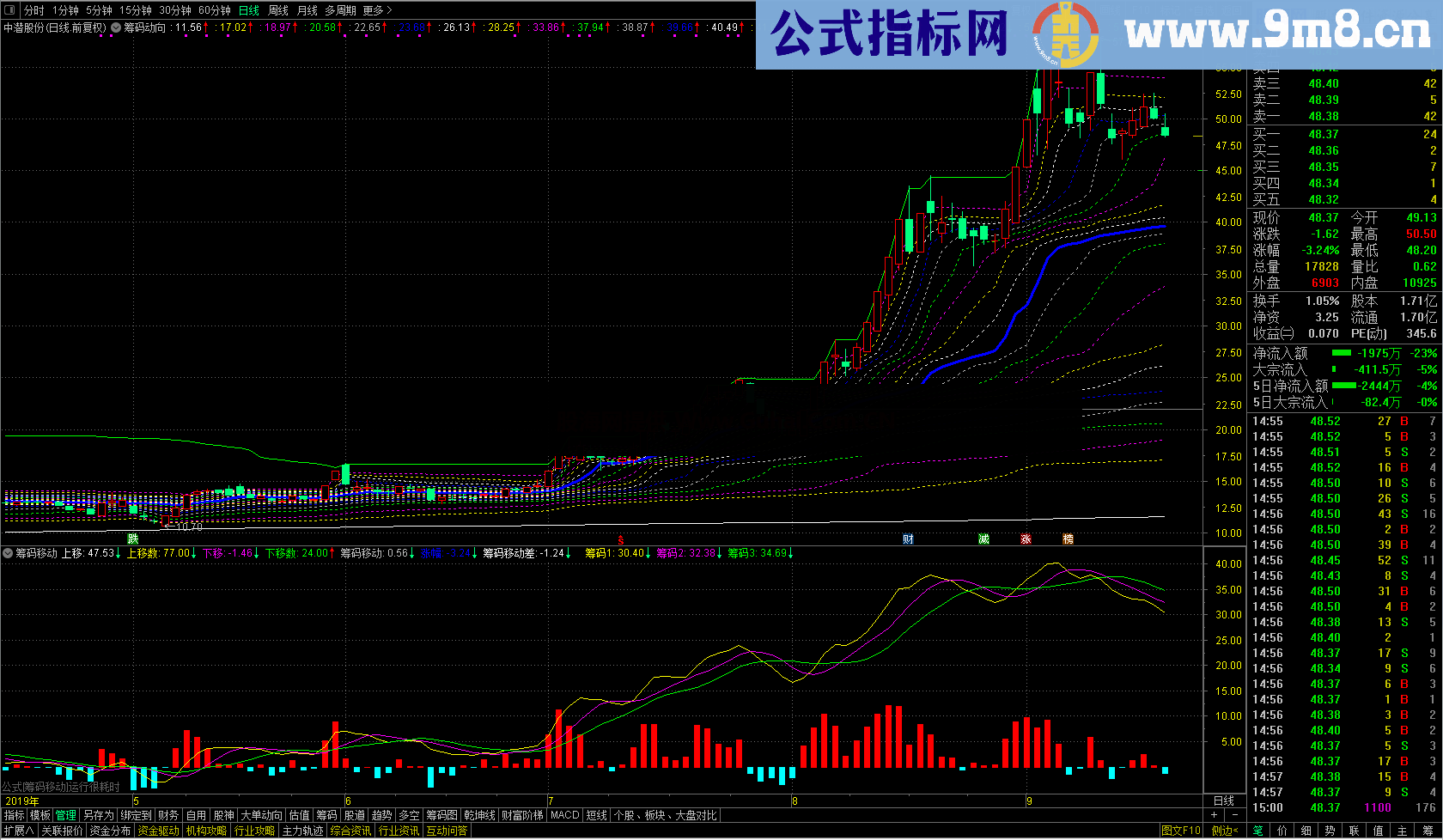Toggle the 侧边 side panel control
Screen dimensions: 1443x840
tap(1225, 831)
